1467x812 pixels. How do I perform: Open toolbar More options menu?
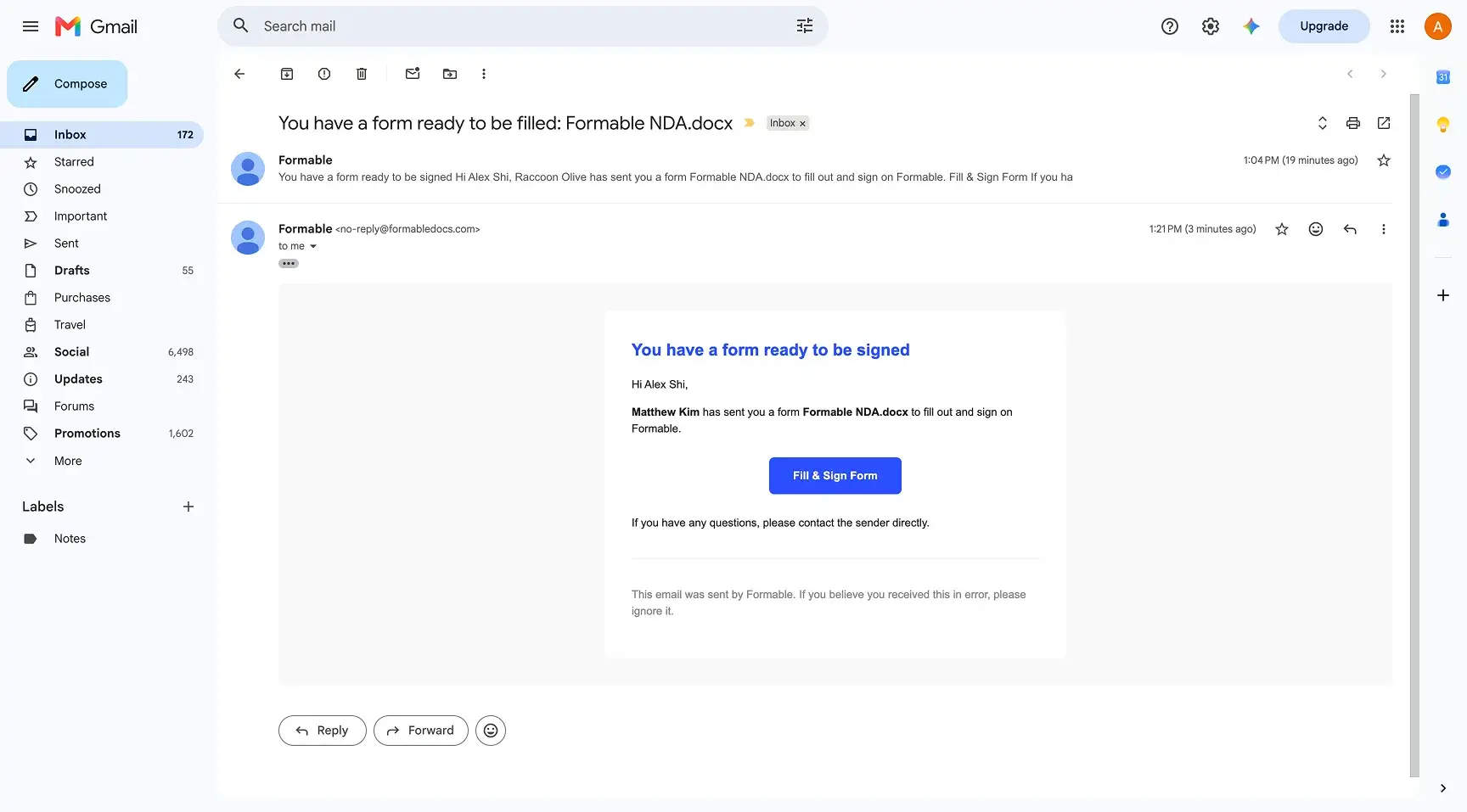click(x=484, y=74)
